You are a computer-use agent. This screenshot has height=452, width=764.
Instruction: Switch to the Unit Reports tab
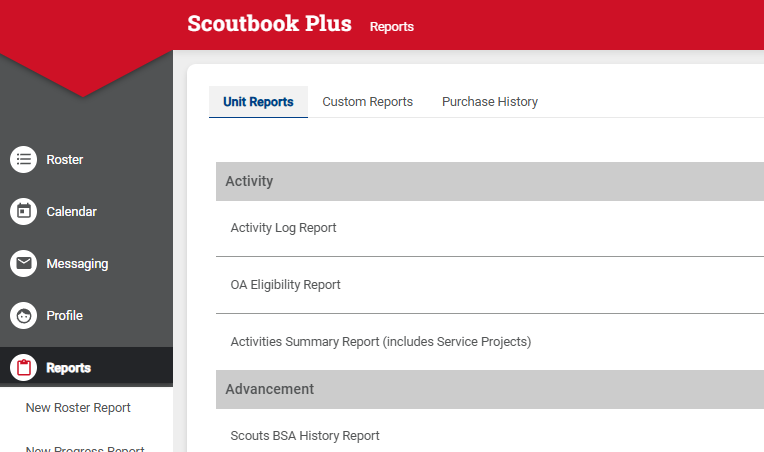click(x=258, y=102)
